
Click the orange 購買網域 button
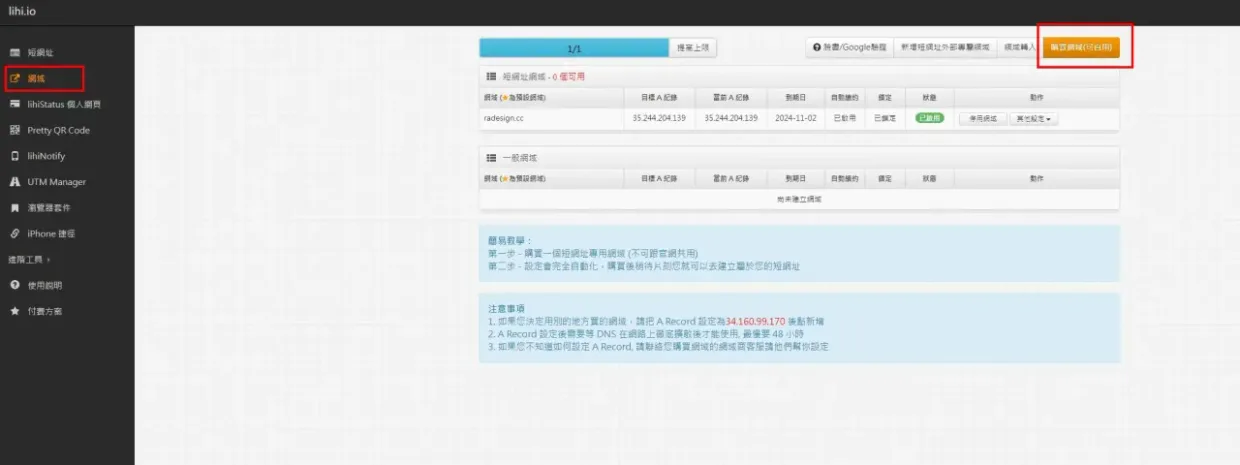1081,47
